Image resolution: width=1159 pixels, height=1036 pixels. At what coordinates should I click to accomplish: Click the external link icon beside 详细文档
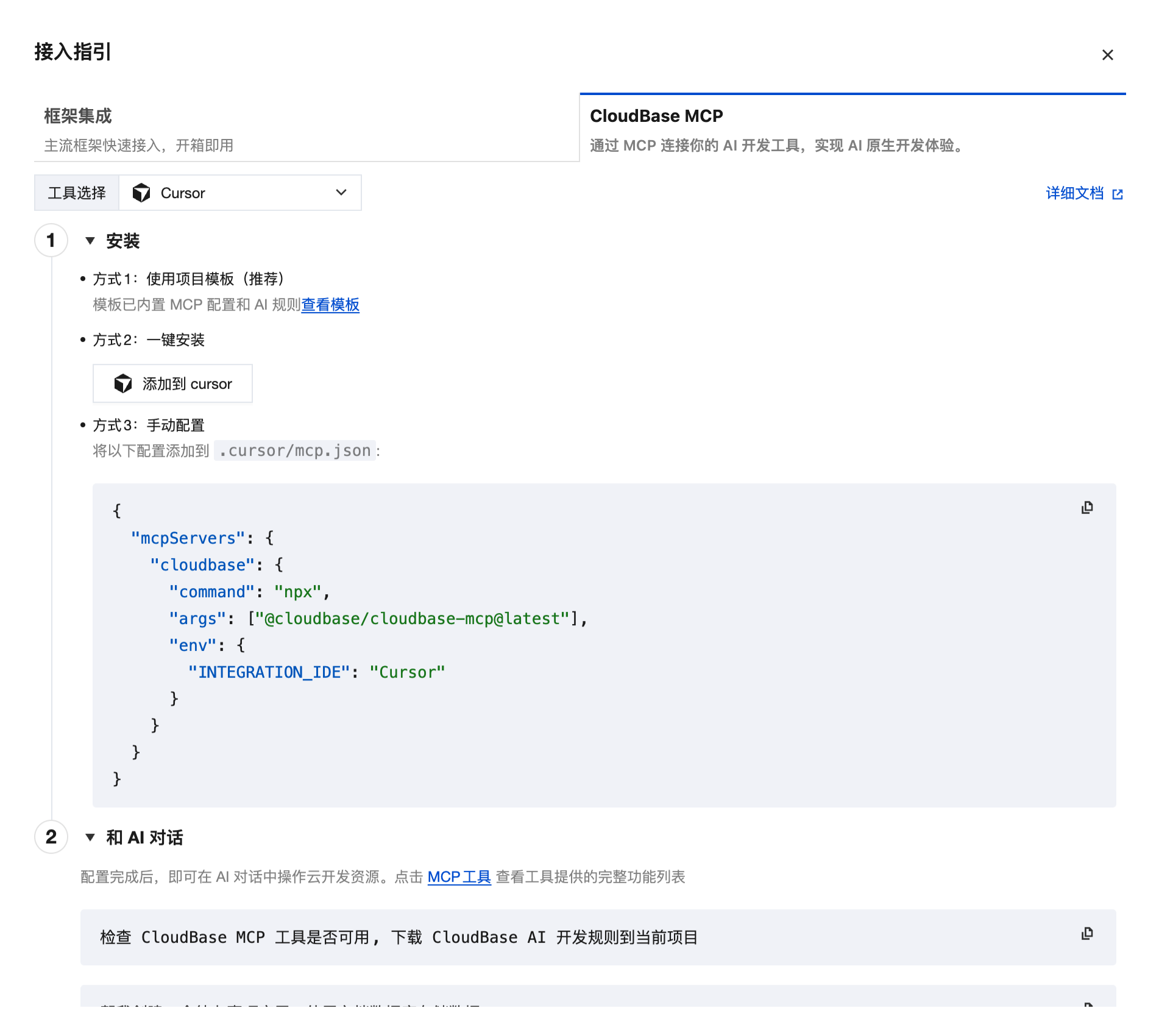[1118, 194]
